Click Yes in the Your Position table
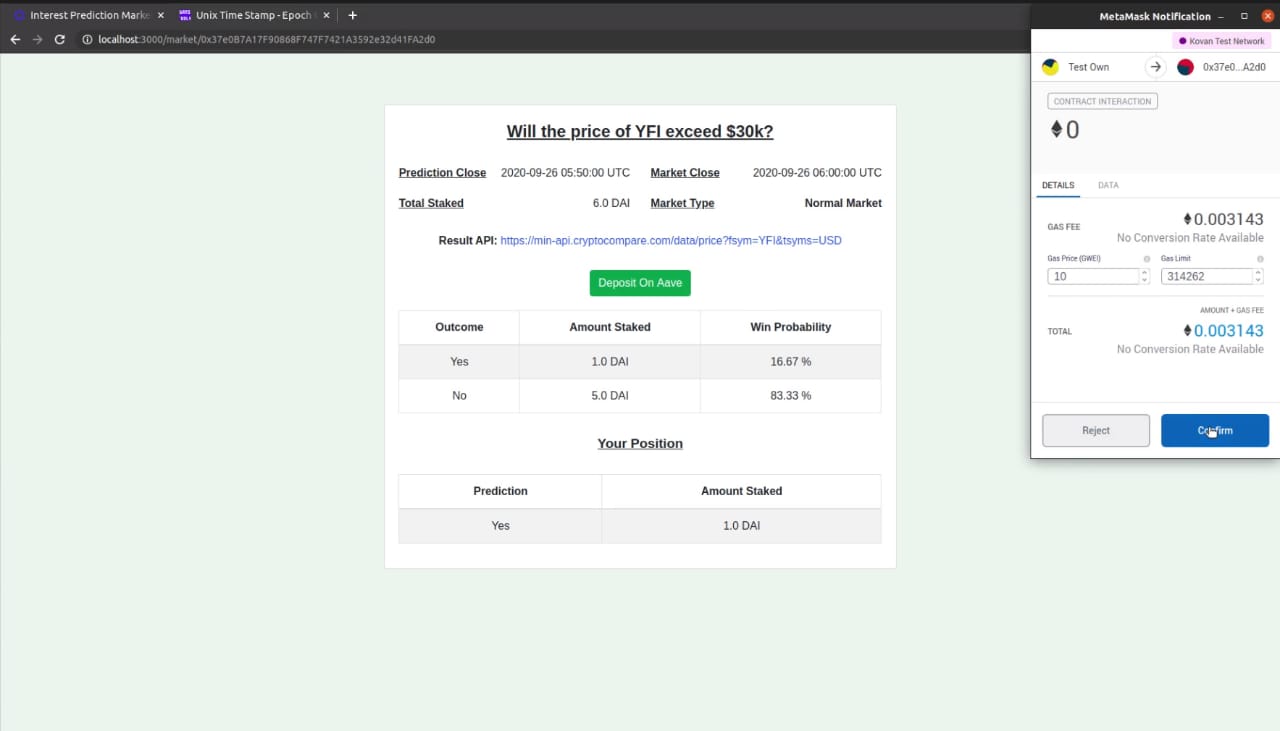 [x=500, y=525]
